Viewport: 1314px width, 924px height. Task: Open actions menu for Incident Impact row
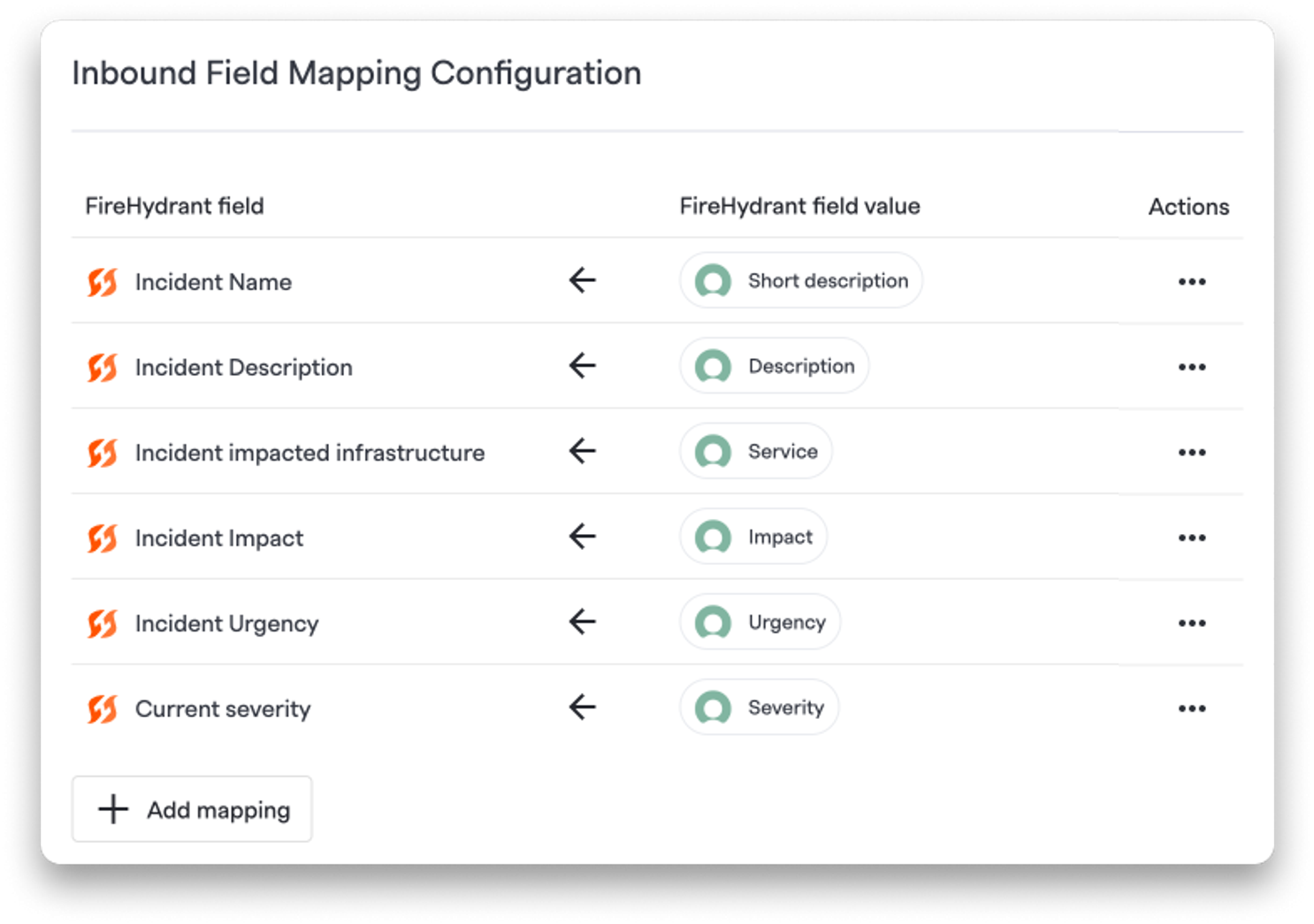(x=1191, y=538)
